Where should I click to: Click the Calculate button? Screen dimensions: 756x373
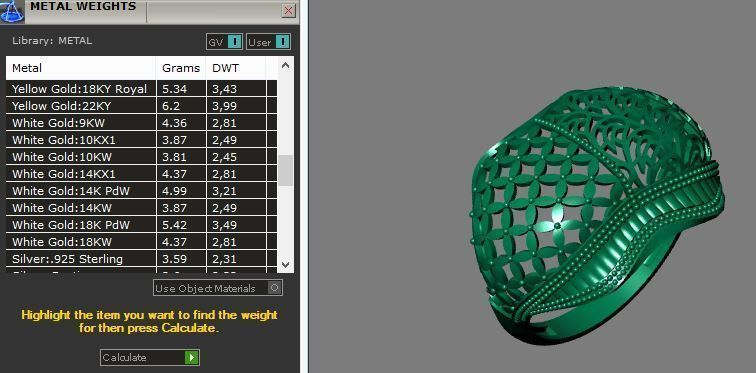tap(149, 358)
